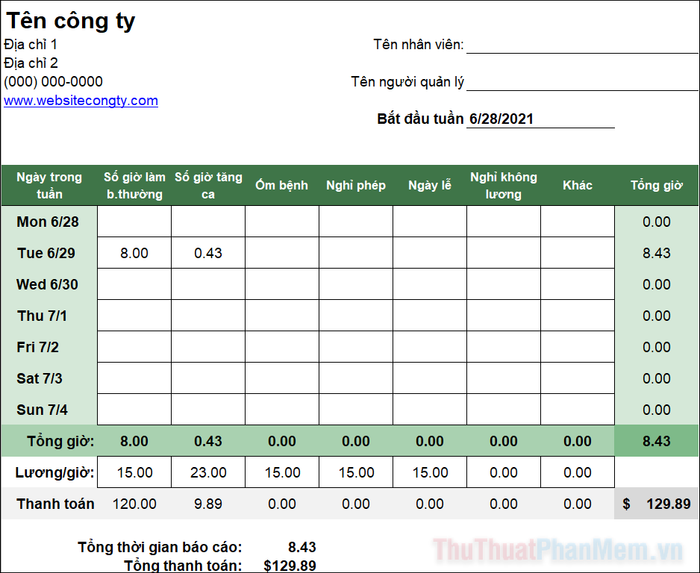Click the Ốm bệnh column header

(x=282, y=185)
